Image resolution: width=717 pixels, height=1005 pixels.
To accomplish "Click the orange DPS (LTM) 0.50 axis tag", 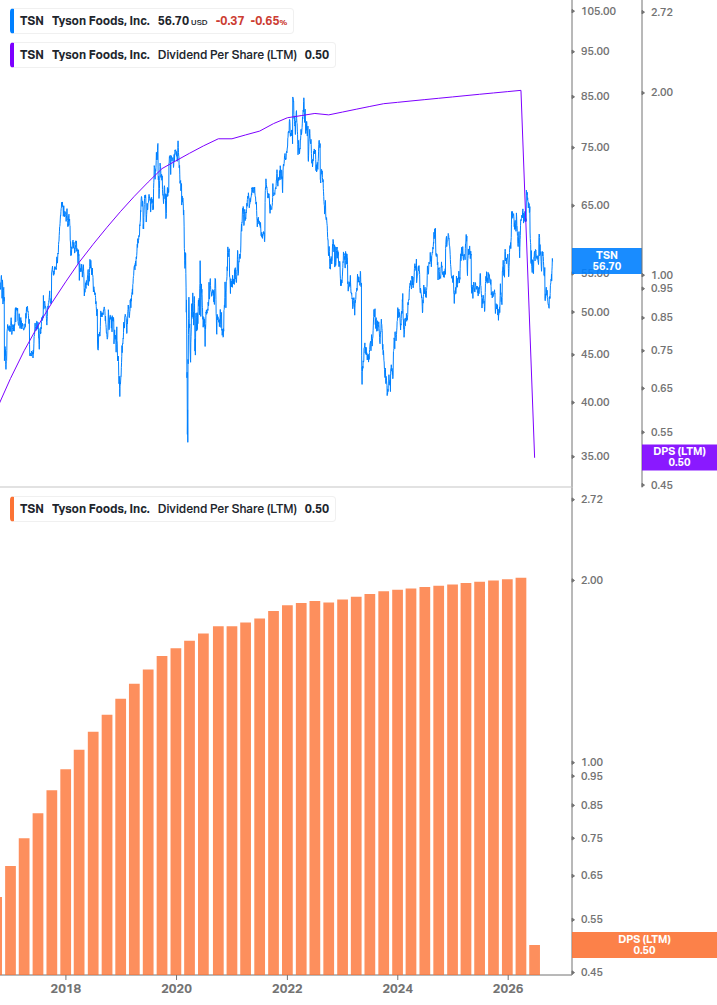I will click(644, 945).
